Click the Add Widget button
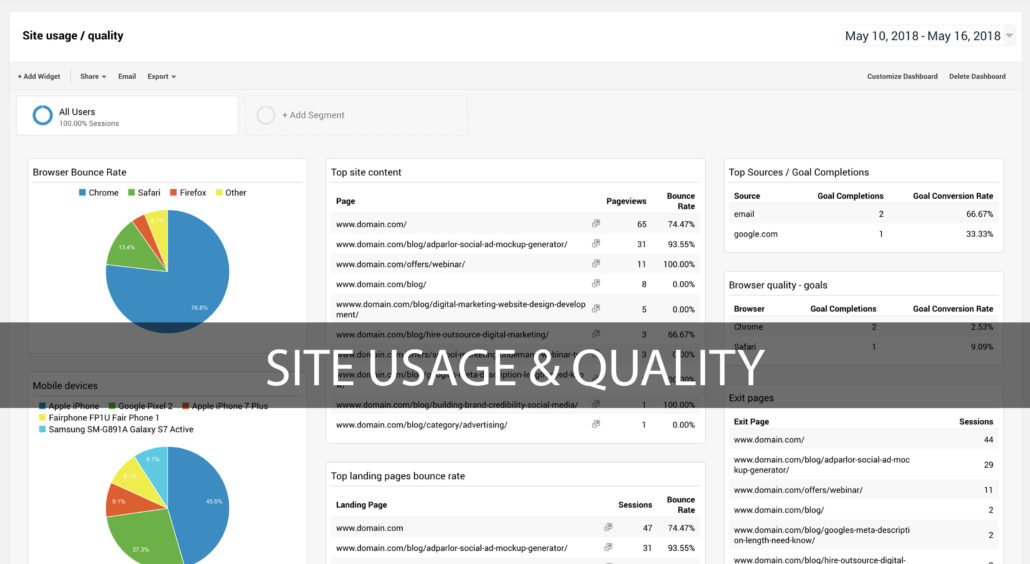 point(39,76)
